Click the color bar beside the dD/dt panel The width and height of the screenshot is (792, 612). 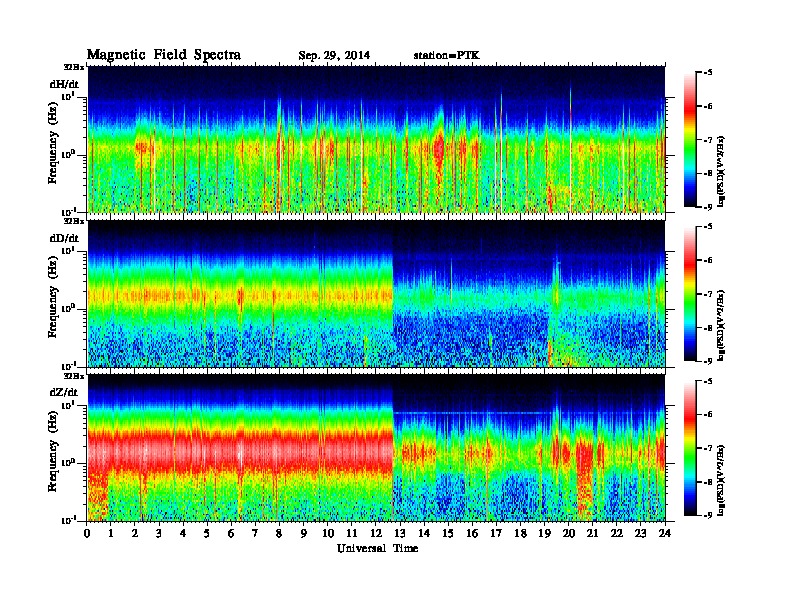click(690, 294)
